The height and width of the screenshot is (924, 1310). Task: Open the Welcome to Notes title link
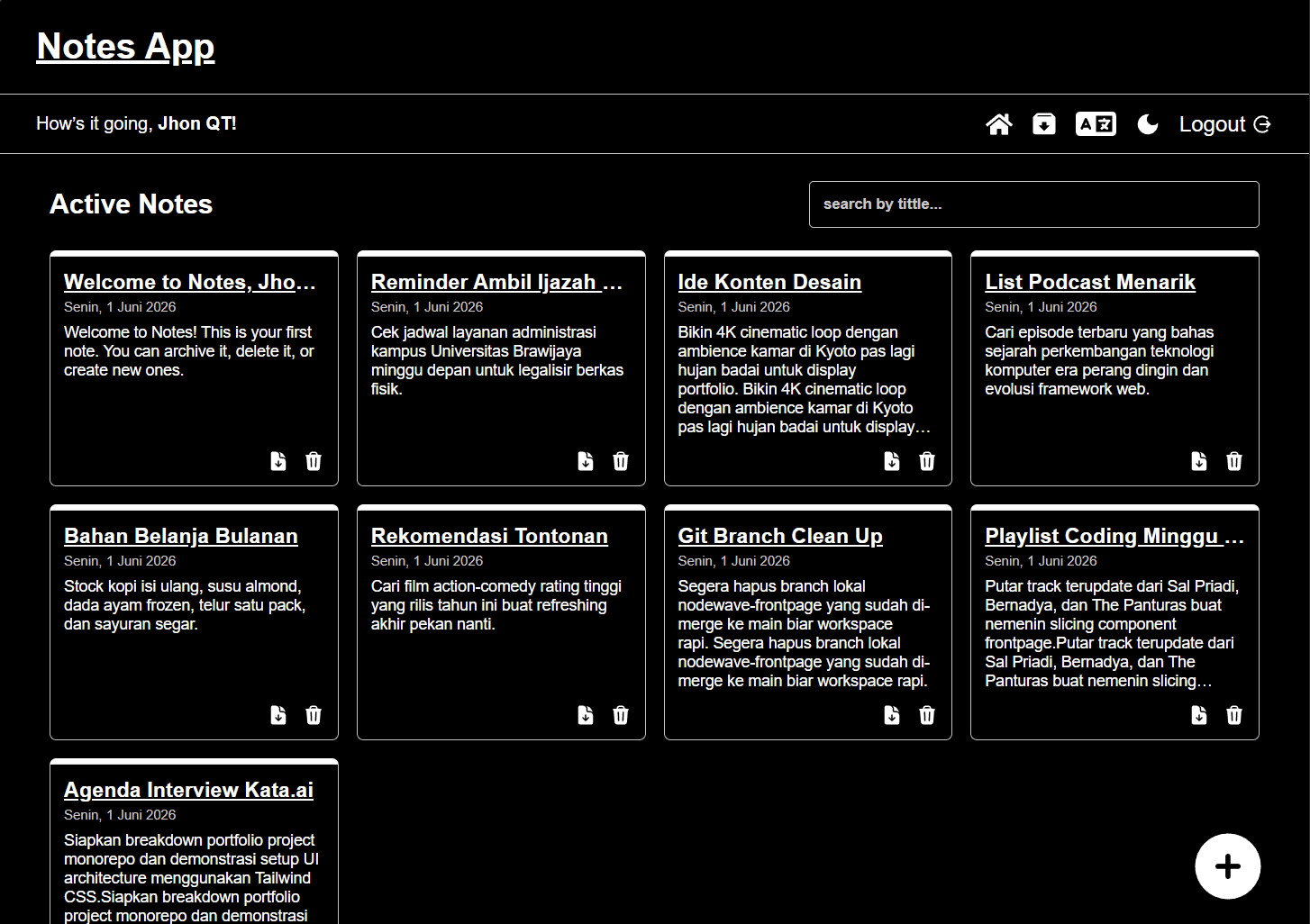click(190, 282)
